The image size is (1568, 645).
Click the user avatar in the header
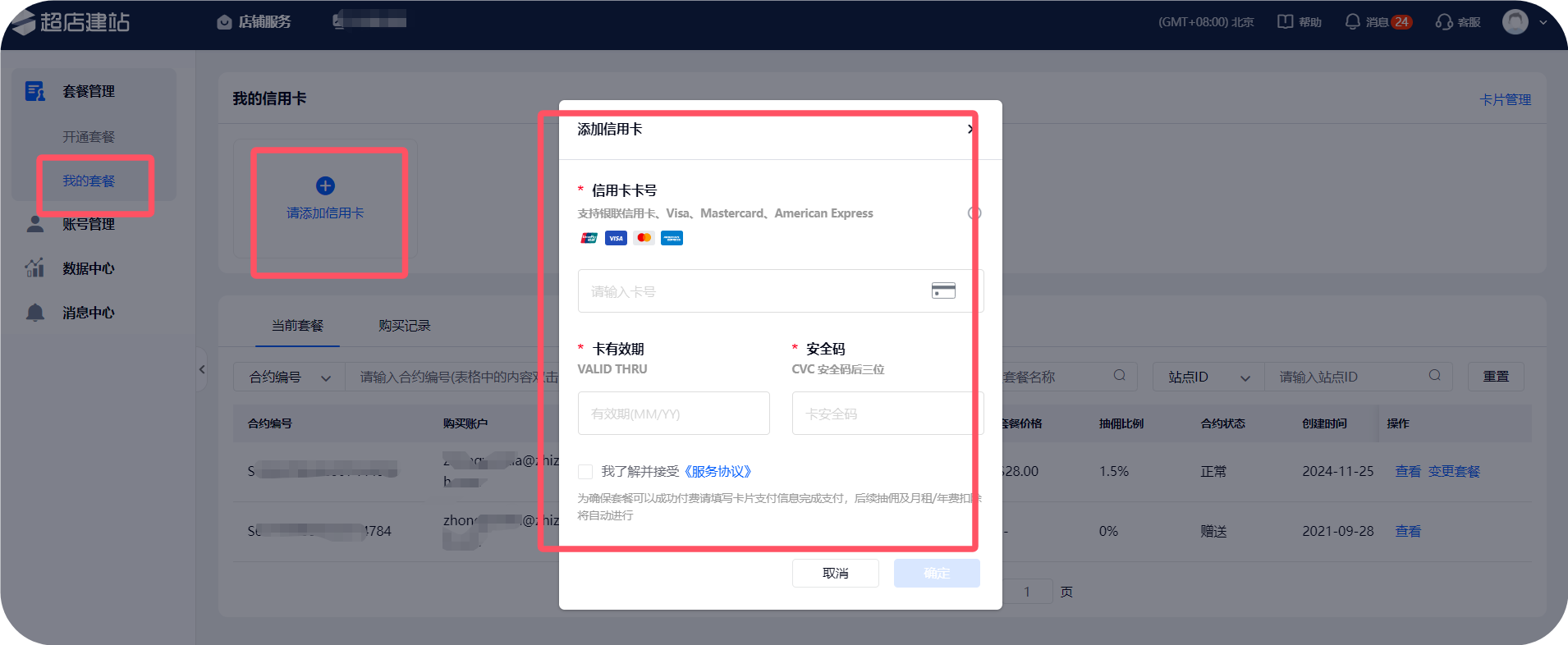pos(1515,22)
